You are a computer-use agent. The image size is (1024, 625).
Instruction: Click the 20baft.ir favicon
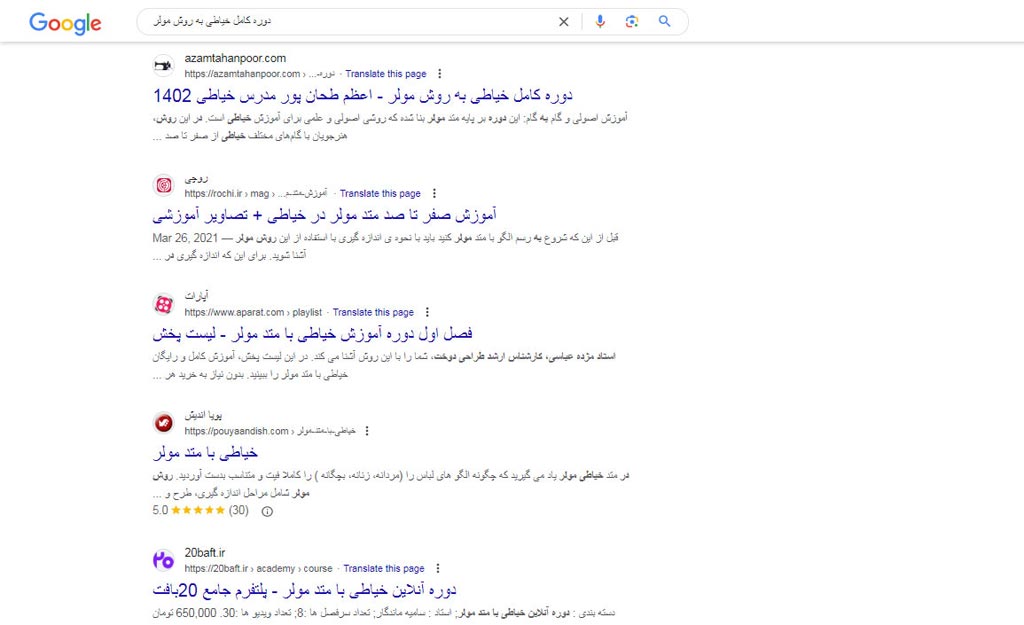(163, 558)
